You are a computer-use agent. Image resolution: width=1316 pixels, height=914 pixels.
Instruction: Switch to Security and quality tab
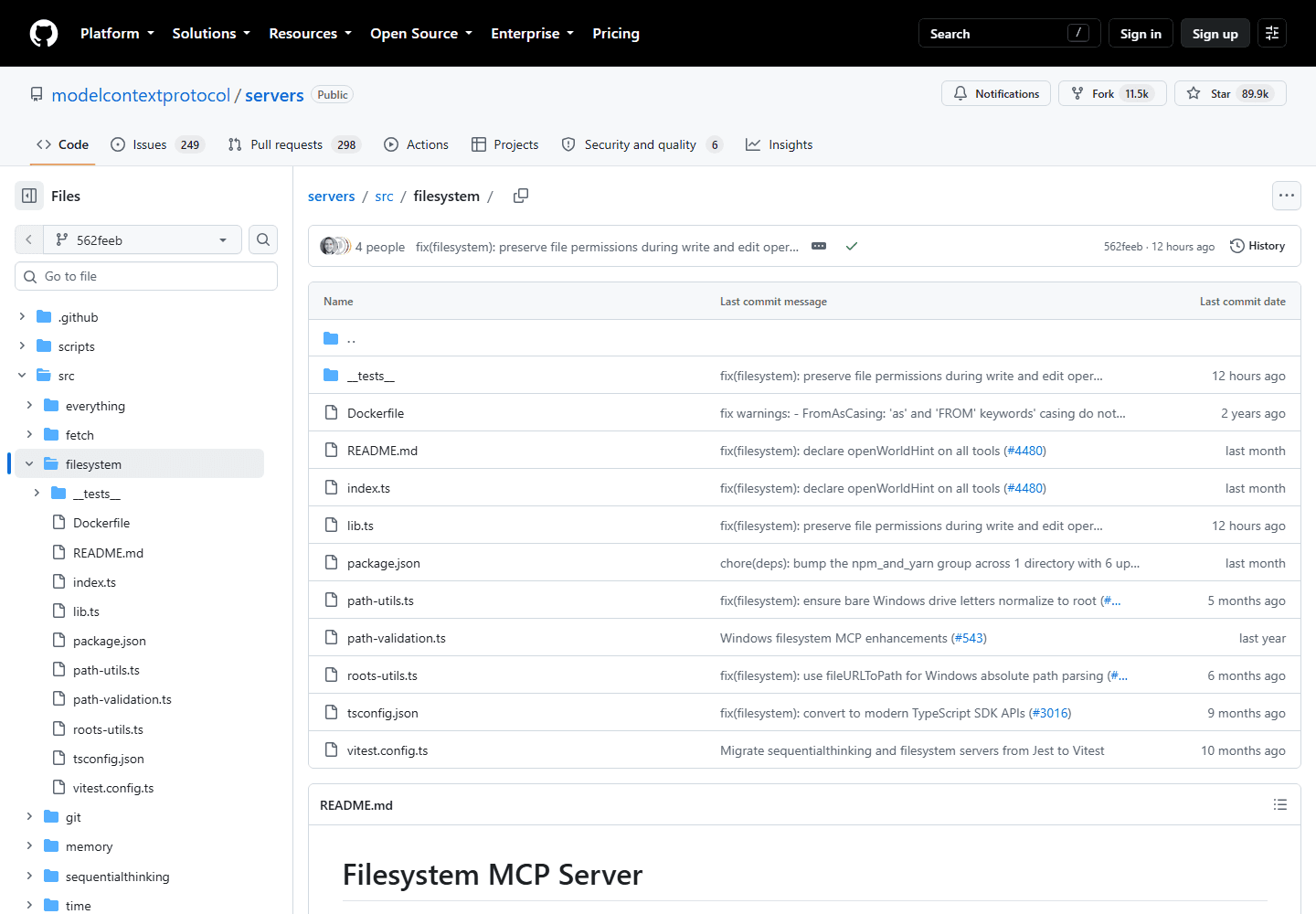click(x=642, y=144)
